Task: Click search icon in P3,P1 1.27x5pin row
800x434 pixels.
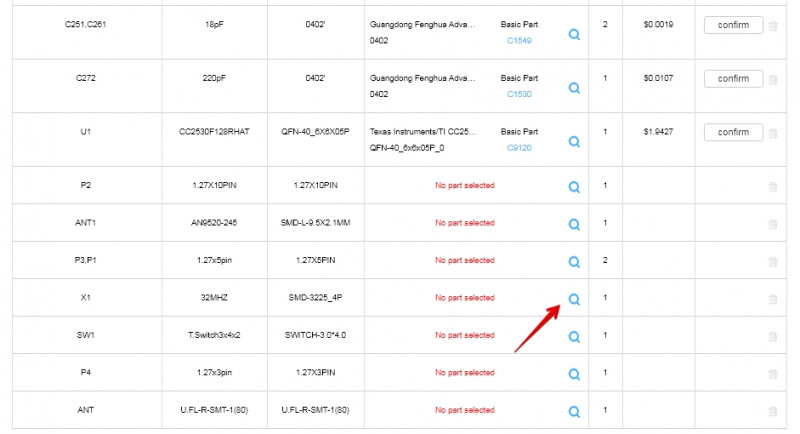Action: 574,262
